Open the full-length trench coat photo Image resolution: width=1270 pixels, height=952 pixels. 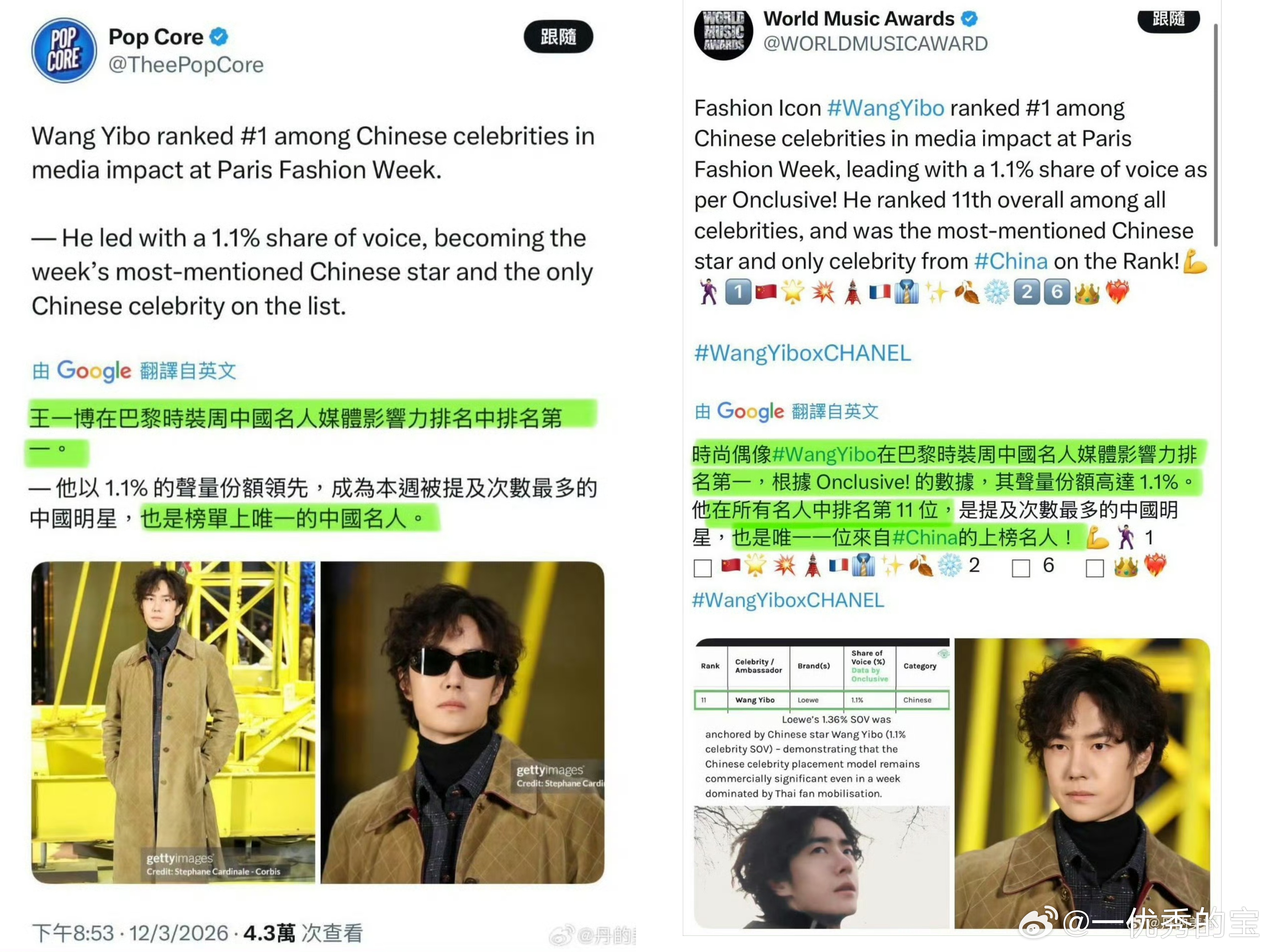pyautogui.click(x=173, y=722)
